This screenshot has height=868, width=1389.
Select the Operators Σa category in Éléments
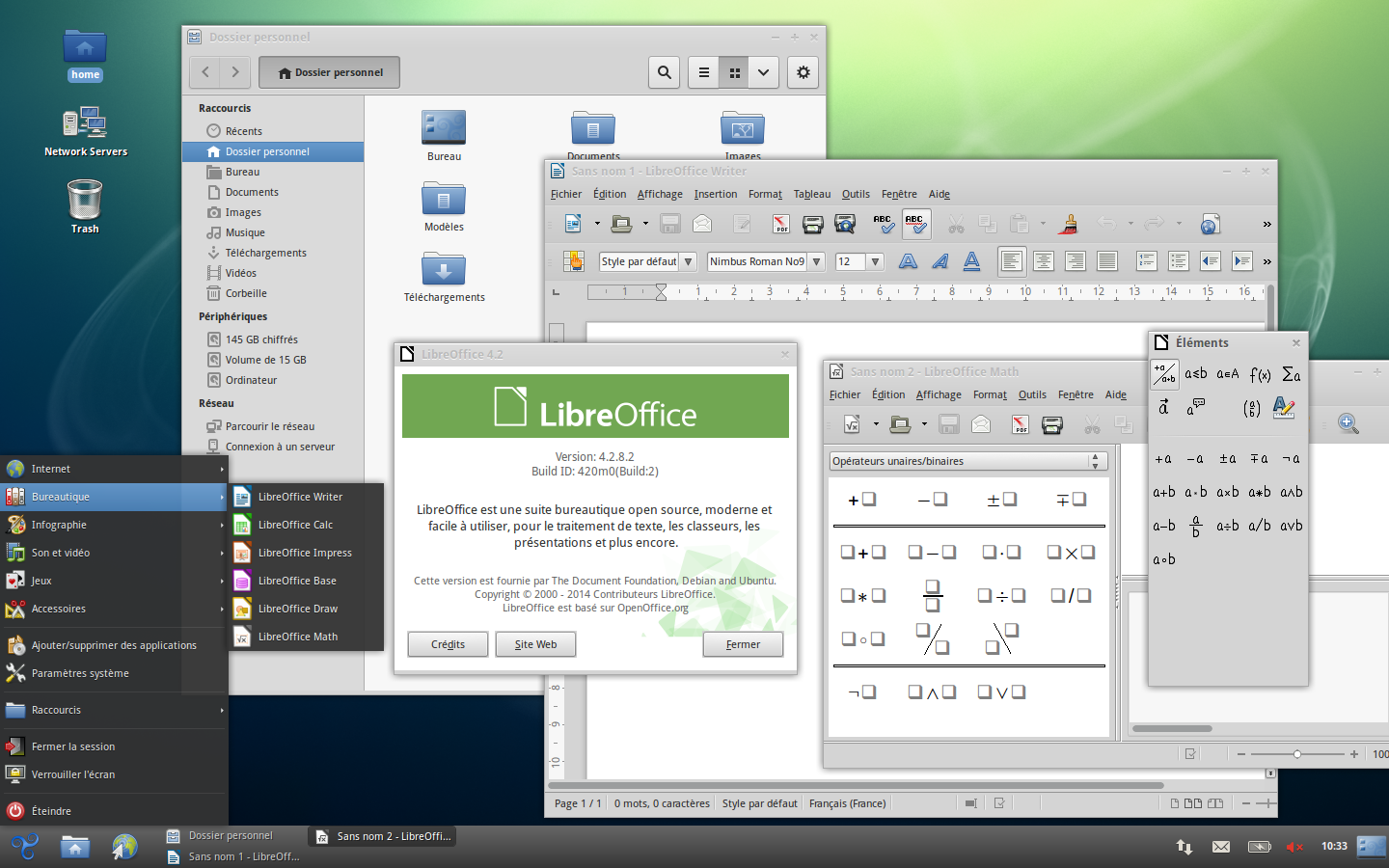pos(1292,374)
